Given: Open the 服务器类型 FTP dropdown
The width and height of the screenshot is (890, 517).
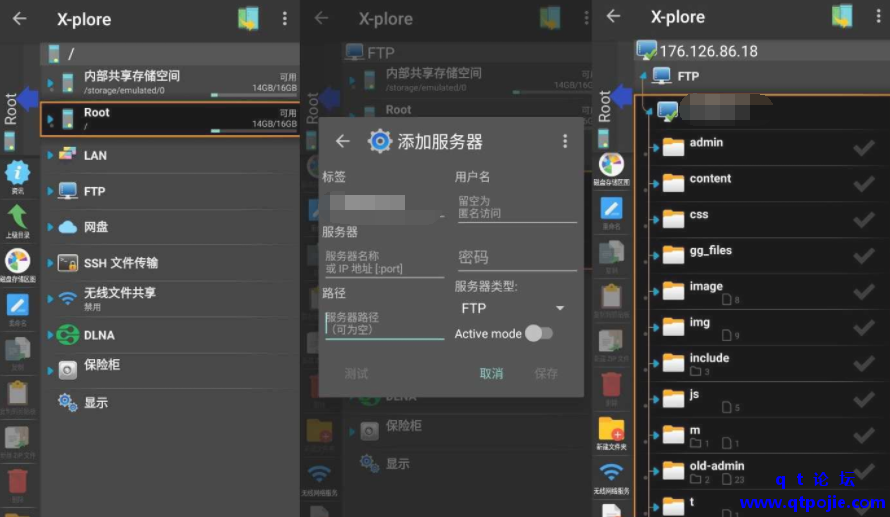Looking at the screenshot, I should pyautogui.click(x=513, y=308).
